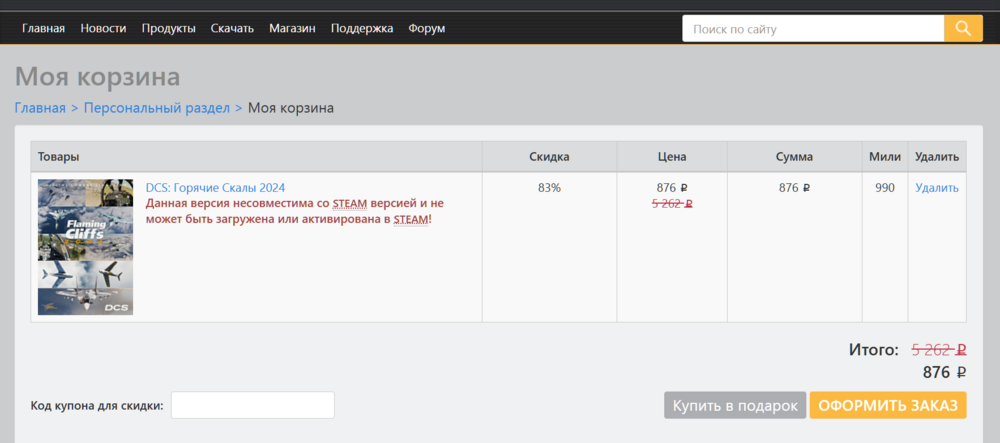This screenshot has width=1000, height=443.
Task: Click the coupon code input field
Action: click(253, 405)
